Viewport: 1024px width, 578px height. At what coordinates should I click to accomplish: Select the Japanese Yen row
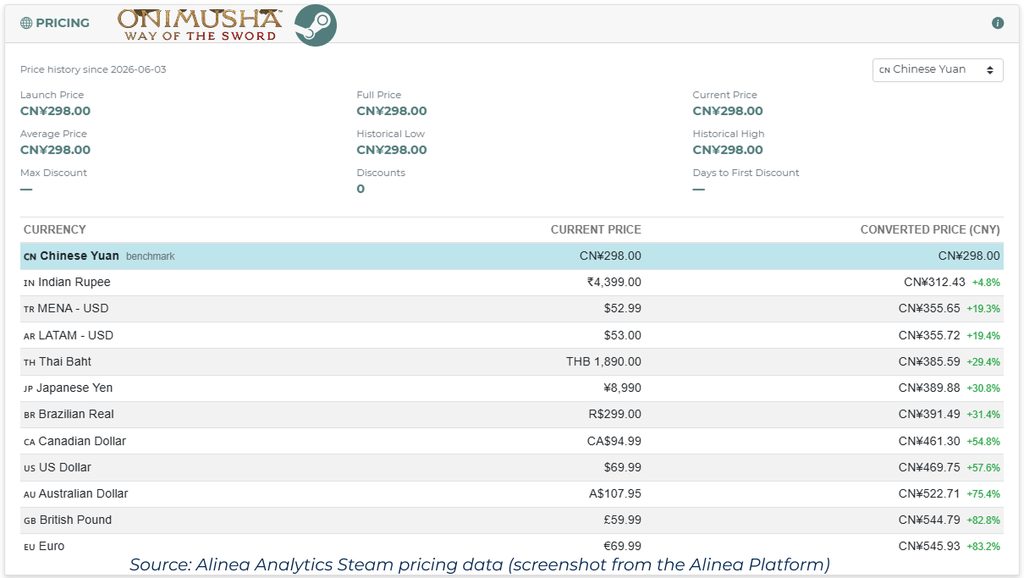511,388
